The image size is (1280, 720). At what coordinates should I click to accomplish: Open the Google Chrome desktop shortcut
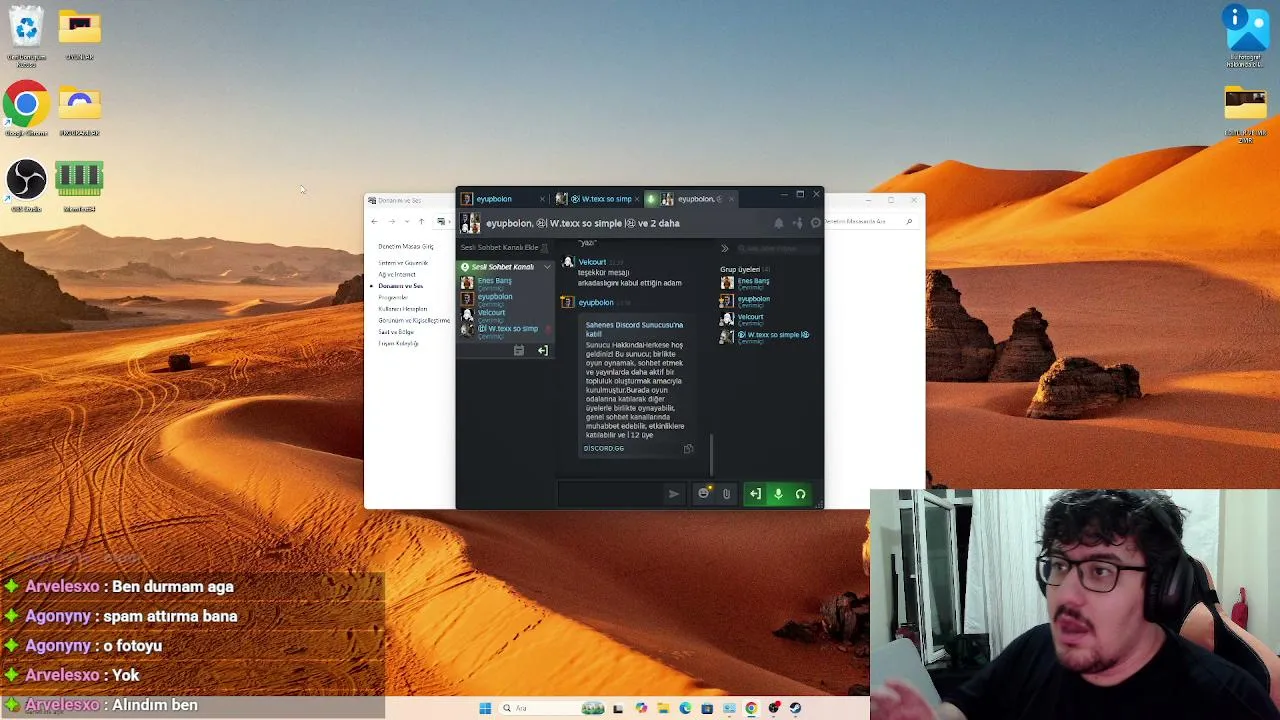click(27, 110)
